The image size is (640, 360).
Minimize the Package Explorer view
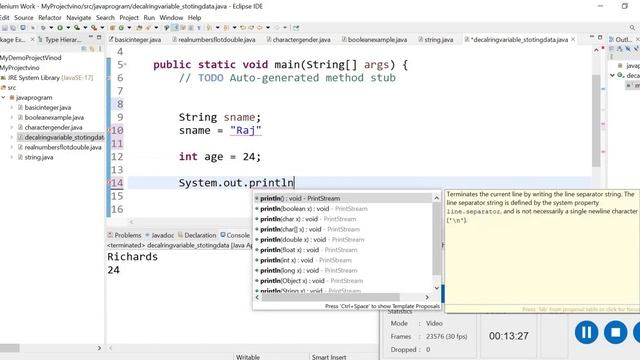pyautogui.click(x=91, y=37)
